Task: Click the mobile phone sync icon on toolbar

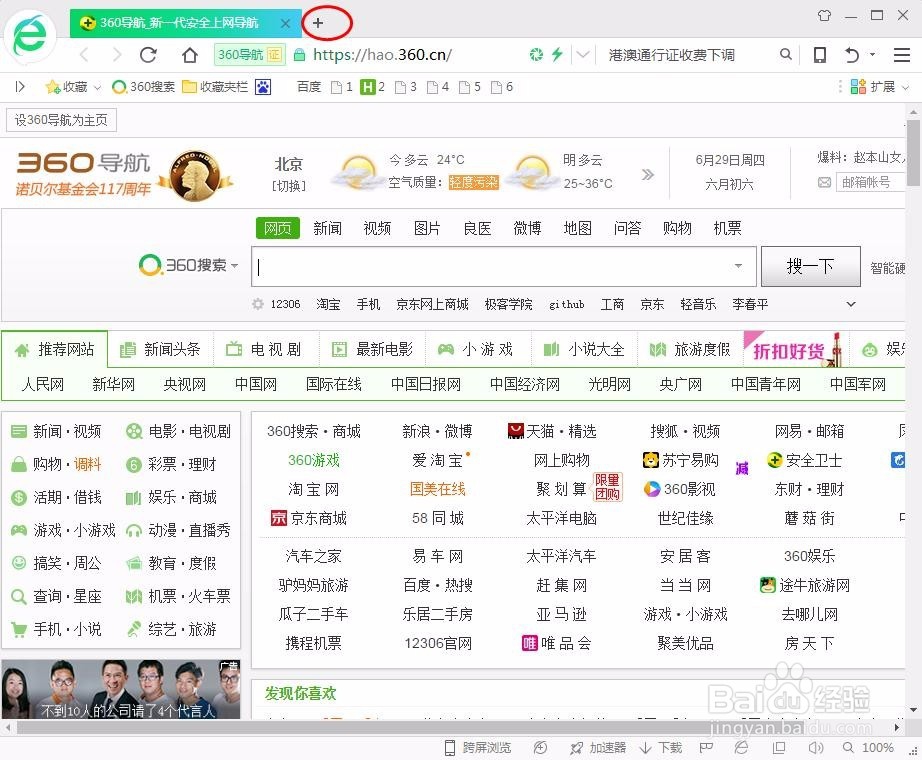Action: (820, 55)
